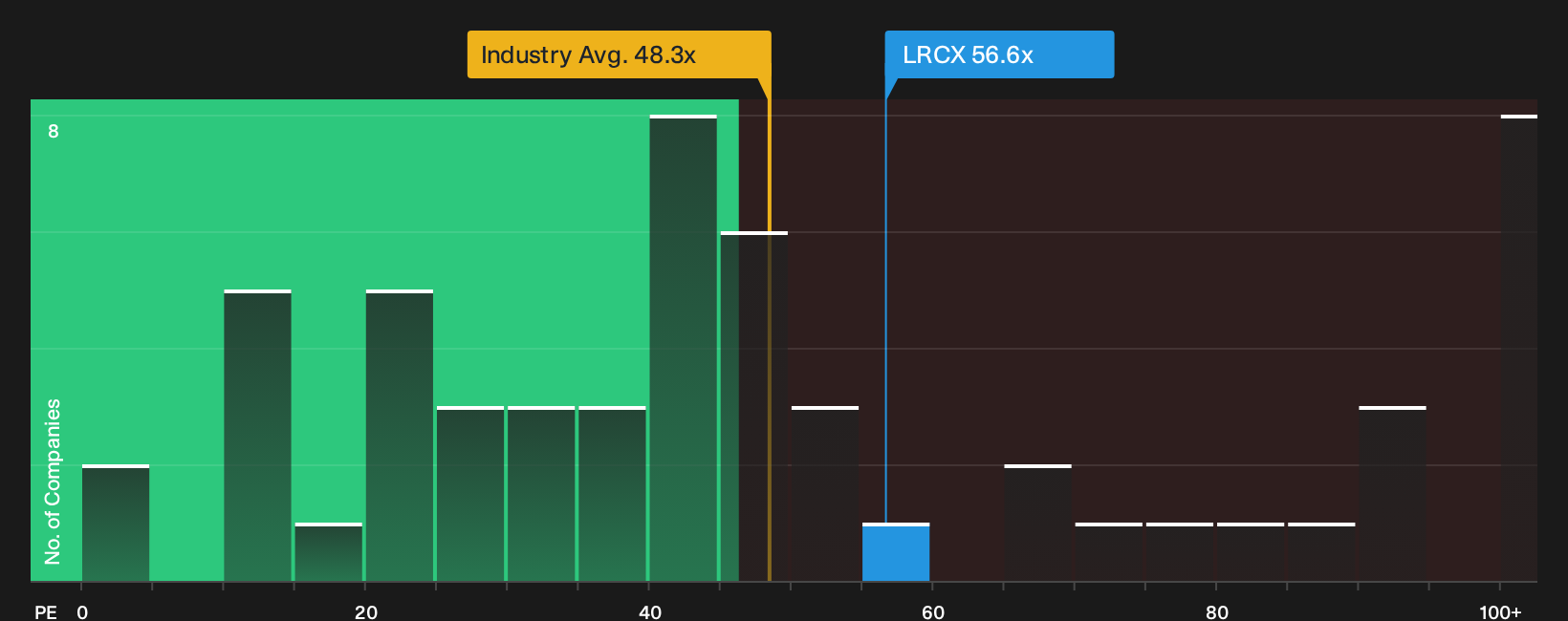This screenshot has height=621, width=1568.
Task: Click the x-axis label 20
Action: 366,611
